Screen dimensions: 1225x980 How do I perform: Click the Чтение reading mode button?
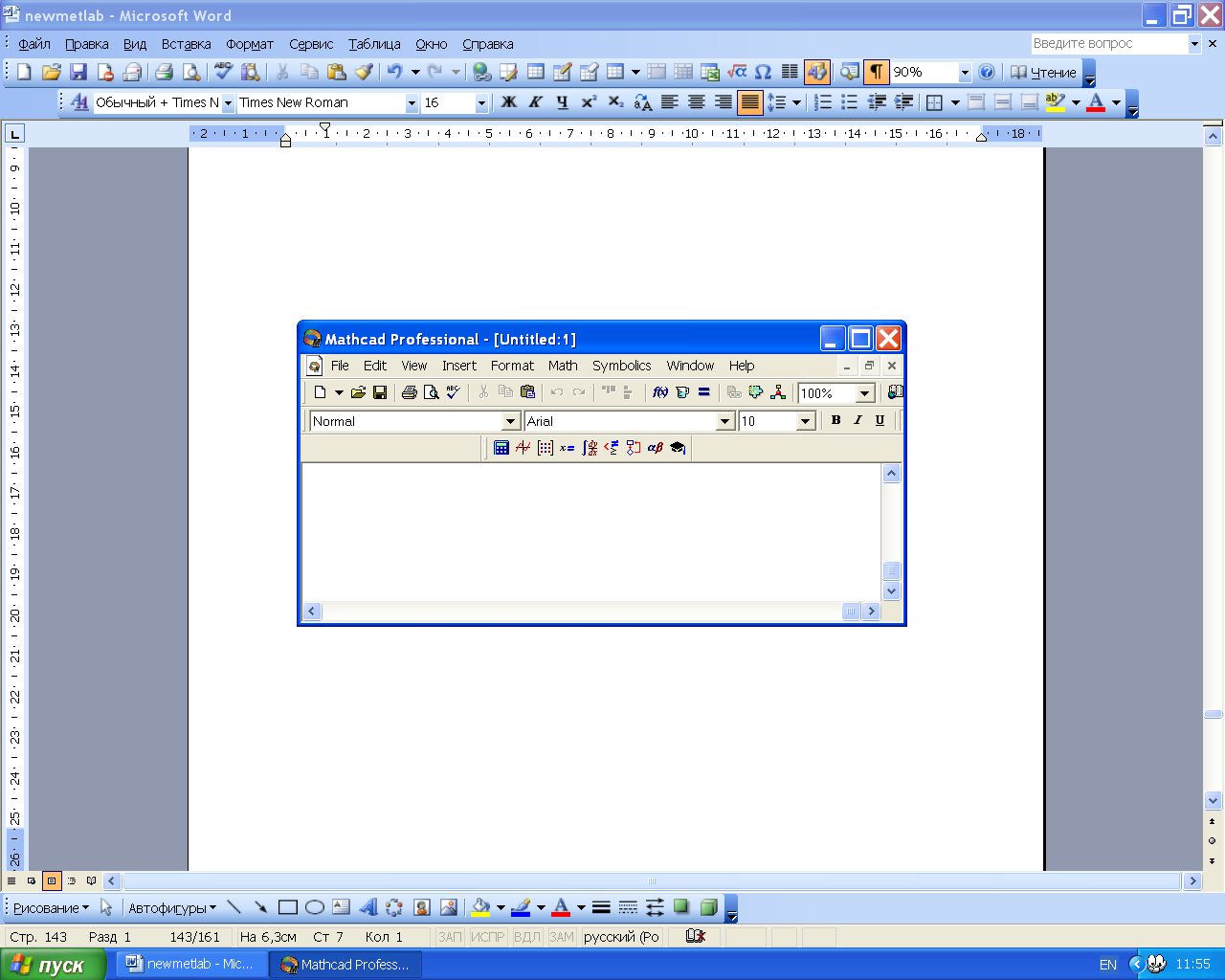click(1044, 73)
